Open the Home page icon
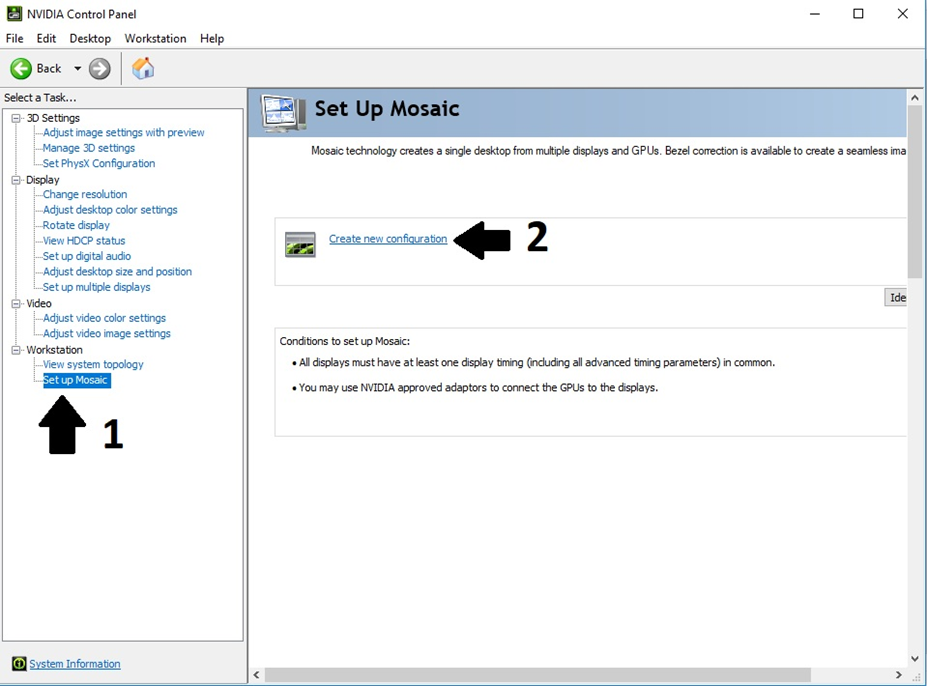The image size is (927, 686). [x=143, y=69]
